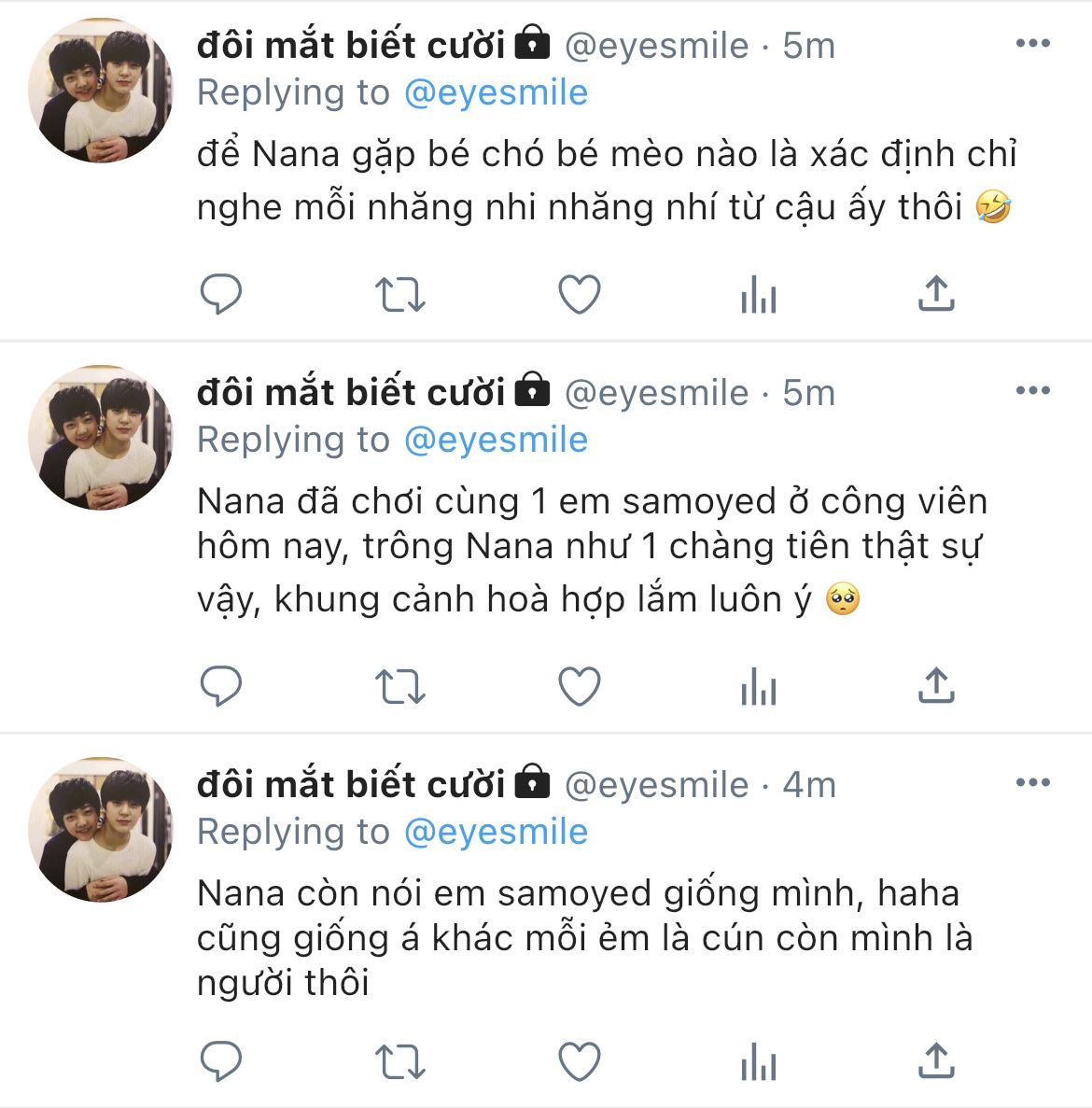Open more options for the 4m ago tweet
Screen dimensions: 1092x1108
click(1032, 782)
